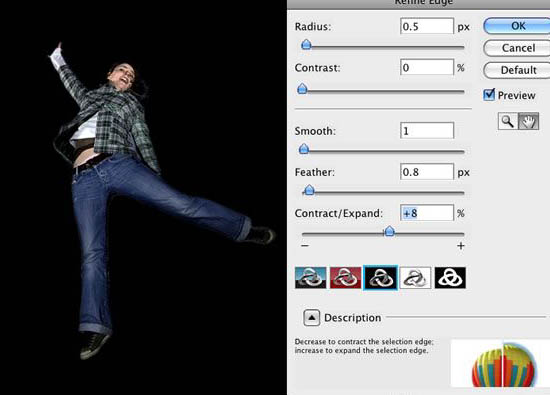Toggle the Preview checkbox
550x395 pixels.
[x=489, y=95]
